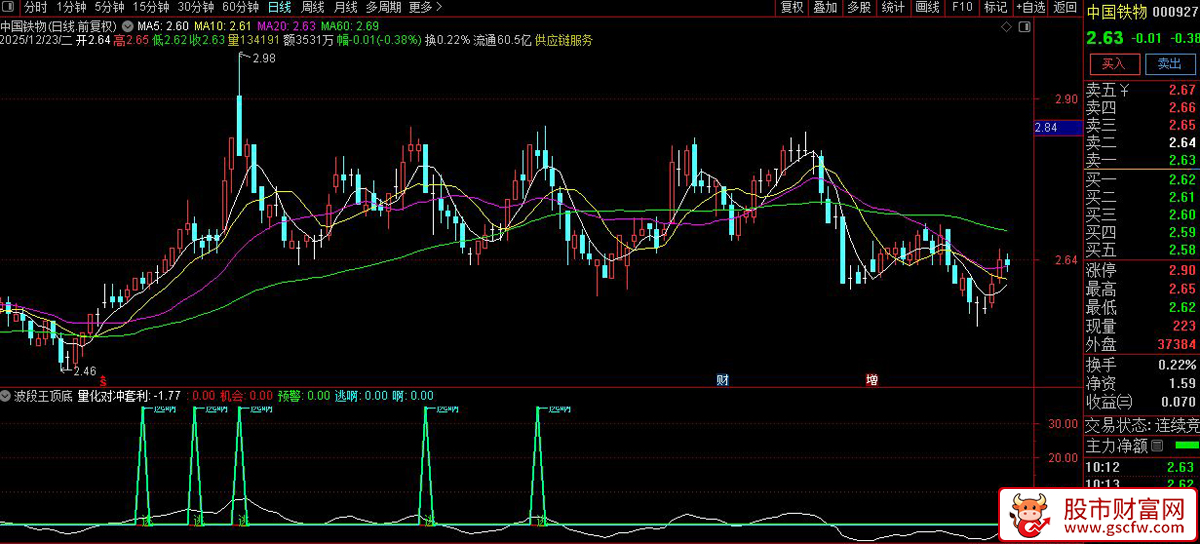Click the 卖出 sell button

[x=1168, y=64]
